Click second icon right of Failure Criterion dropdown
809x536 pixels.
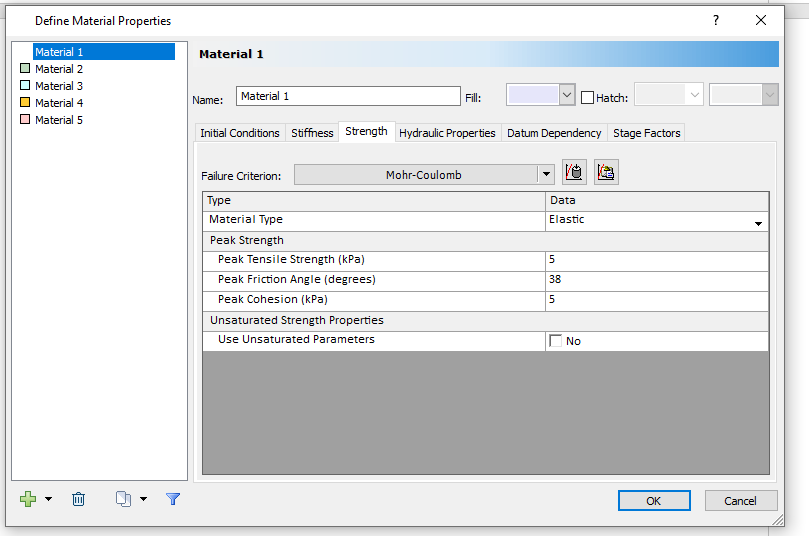tap(606, 173)
